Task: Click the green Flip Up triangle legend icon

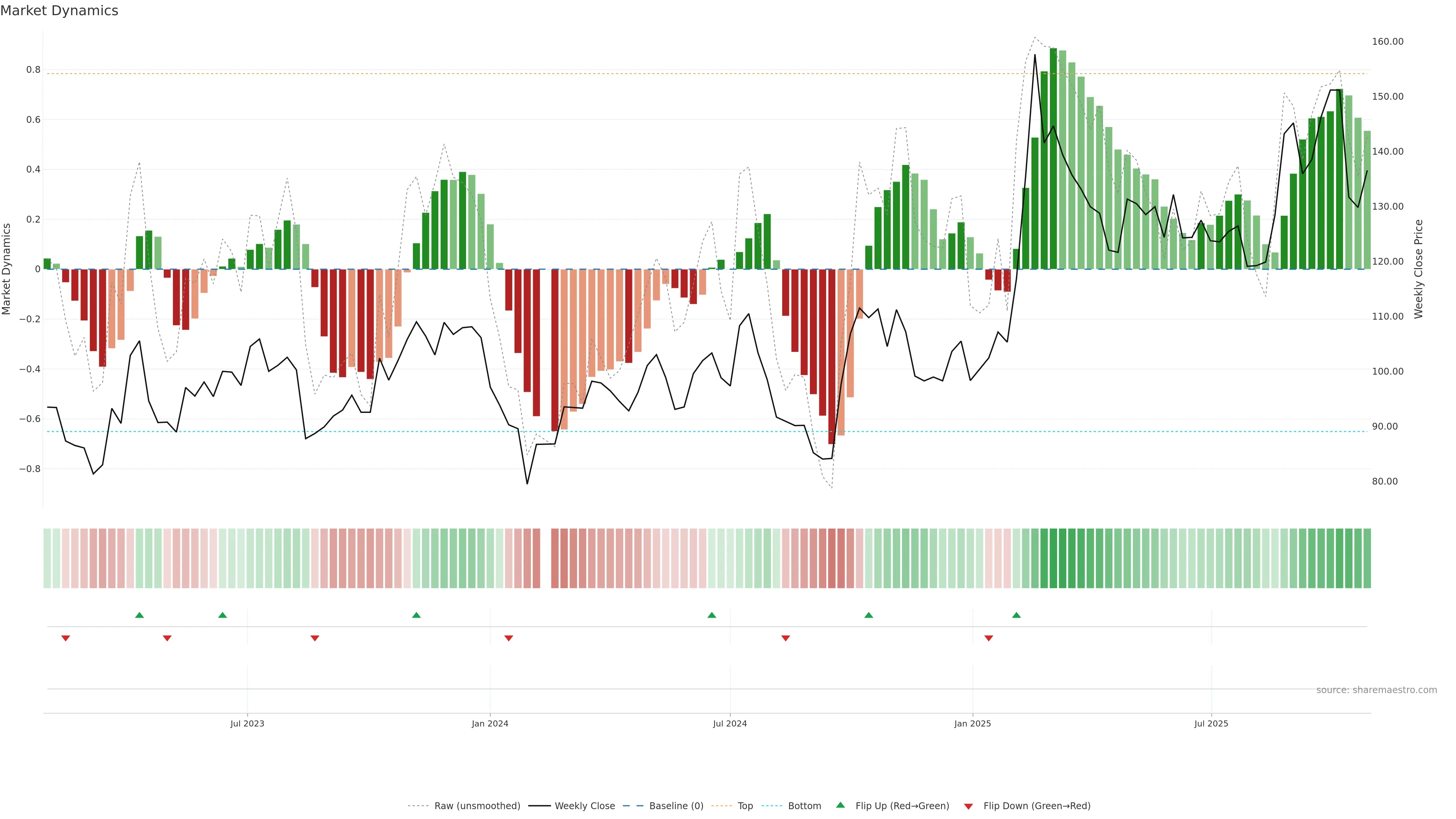Action: (x=840, y=805)
